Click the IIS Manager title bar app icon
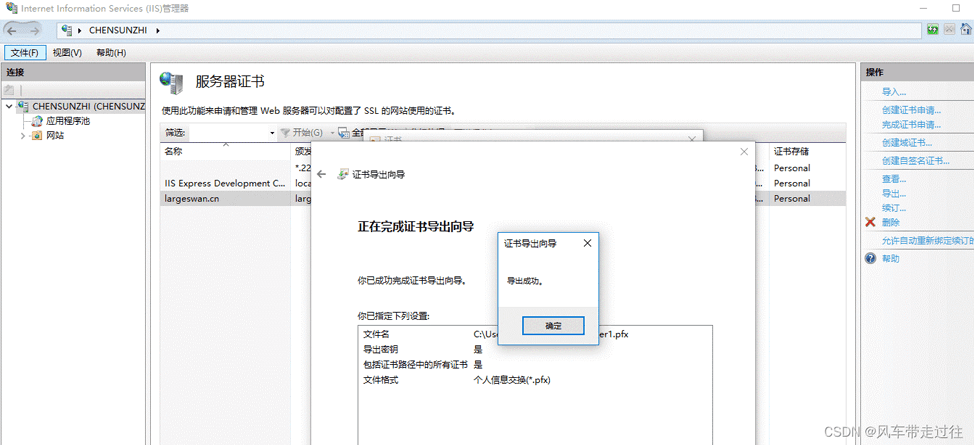 tap(11, 8)
